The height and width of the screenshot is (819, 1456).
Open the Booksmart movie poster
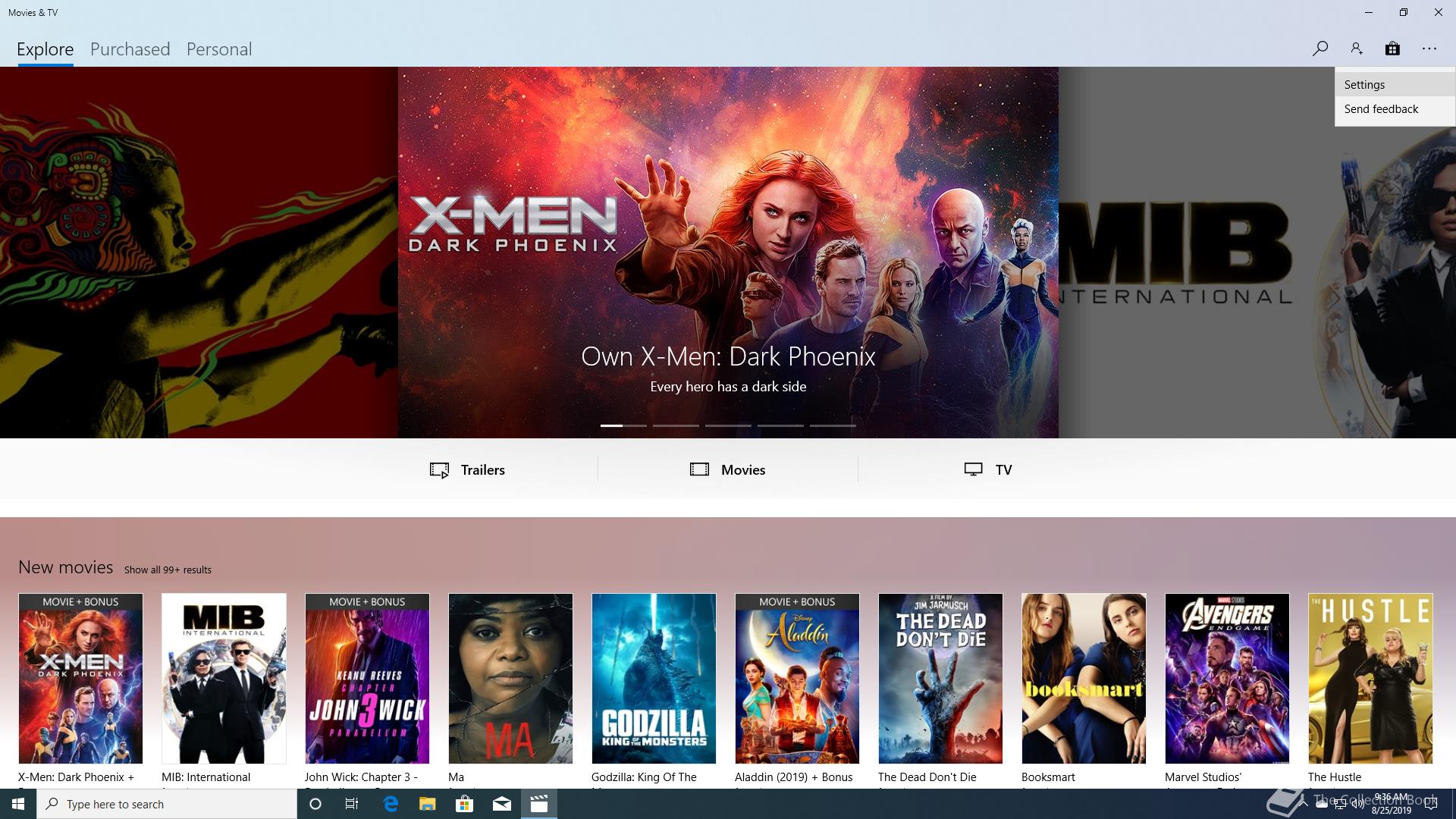point(1084,678)
